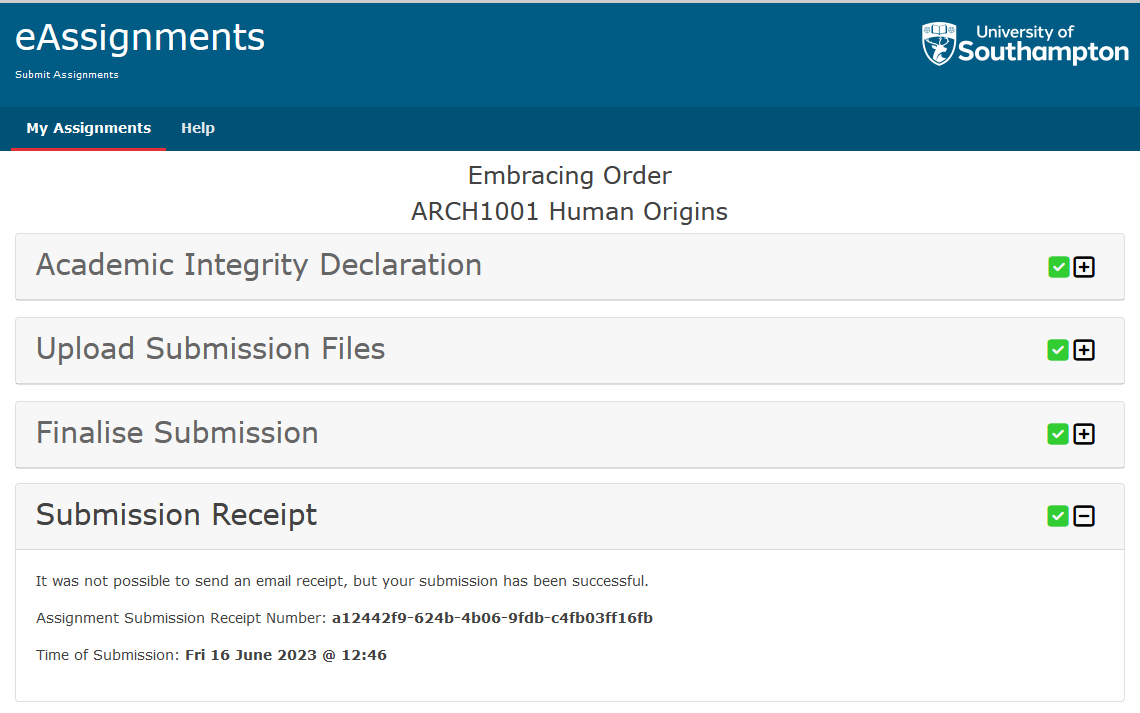Click the eAssignments header title
Image resolution: width=1140 pixels, height=713 pixels.
click(x=139, y=37)
